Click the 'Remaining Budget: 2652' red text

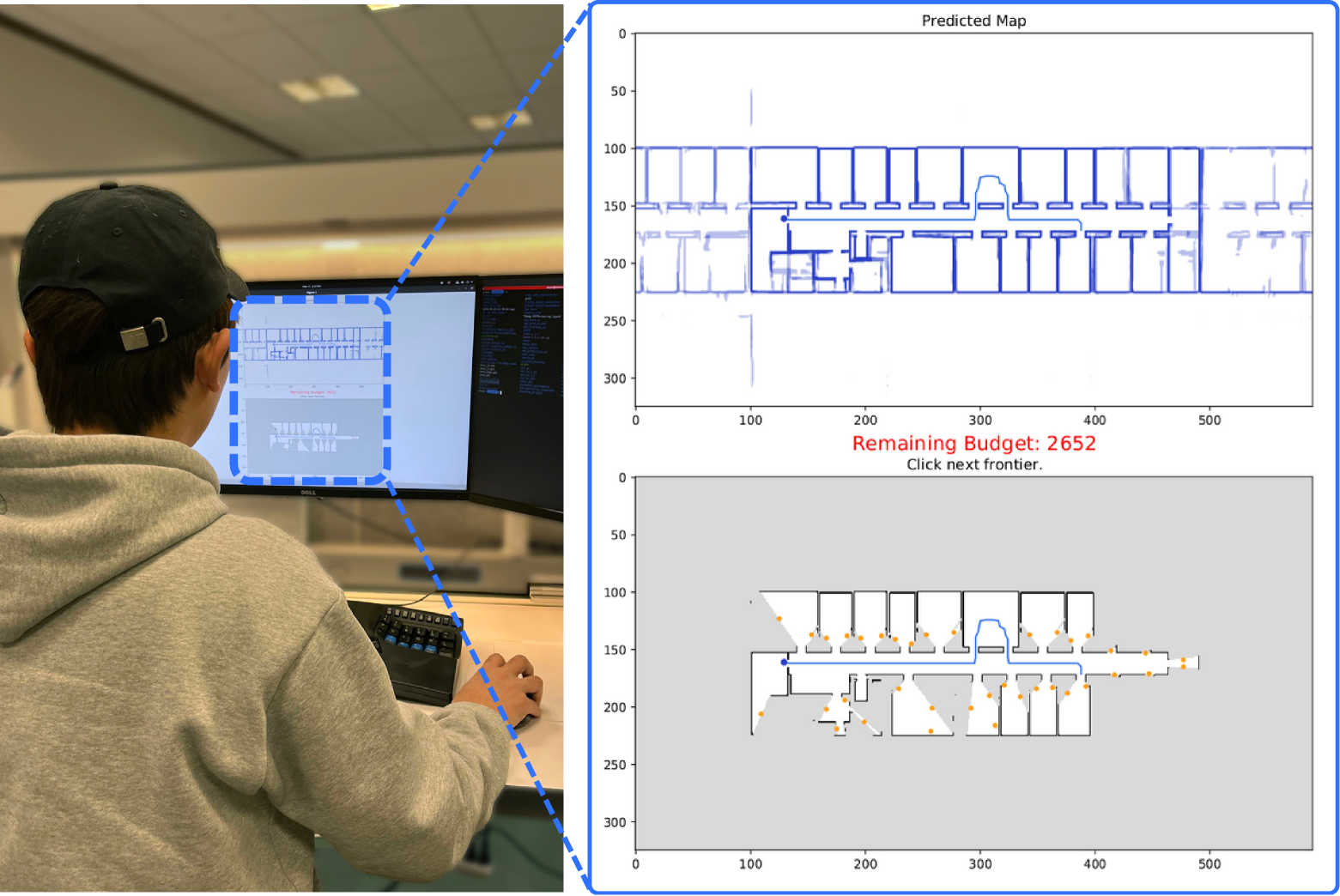[x=973, y=444]
